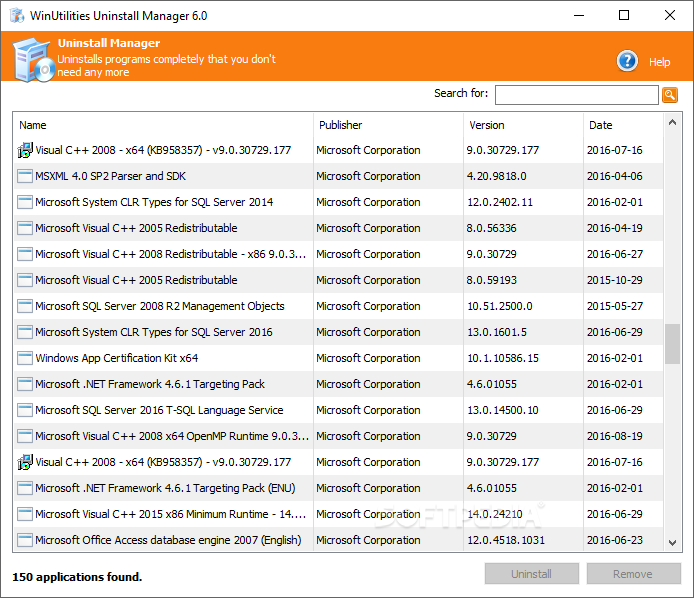The image size is (694, 598).
Task: Click WinUtilities app icon in title bar
Action: pos(17,15)
